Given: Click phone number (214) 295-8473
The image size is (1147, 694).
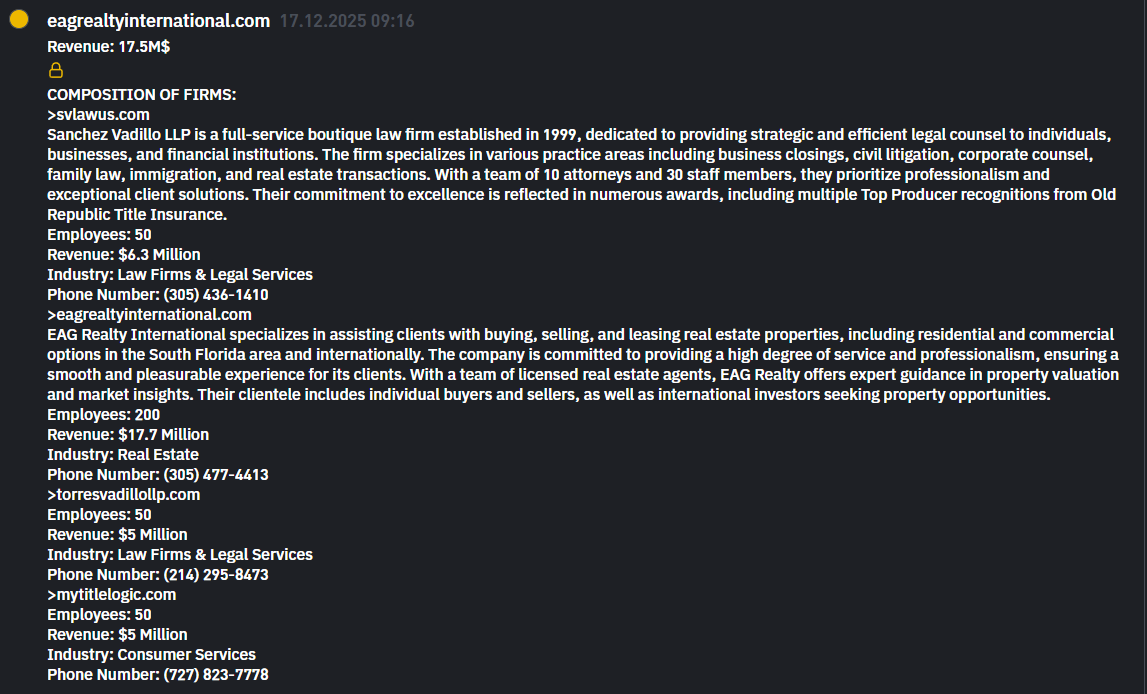Looking at the screenshot, I should [x=215, y=575].
